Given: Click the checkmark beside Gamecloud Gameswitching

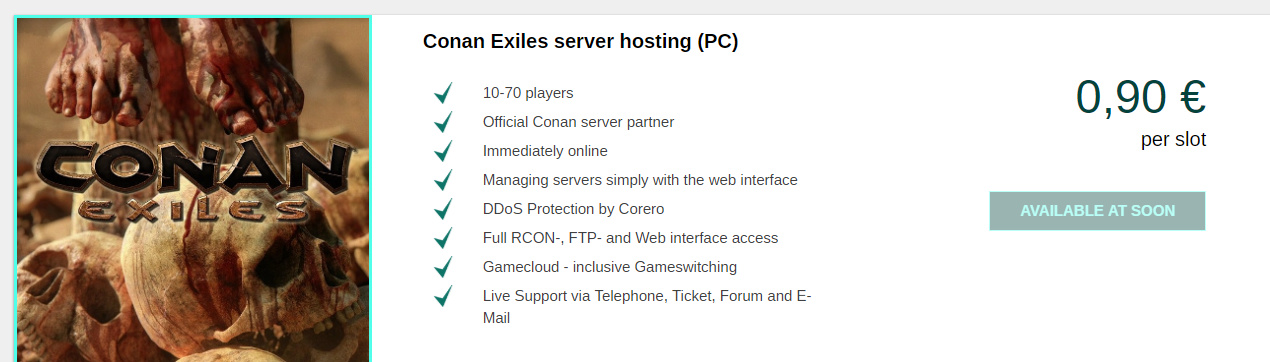Looking at the screenshot, I should click(x=443, y=267).
